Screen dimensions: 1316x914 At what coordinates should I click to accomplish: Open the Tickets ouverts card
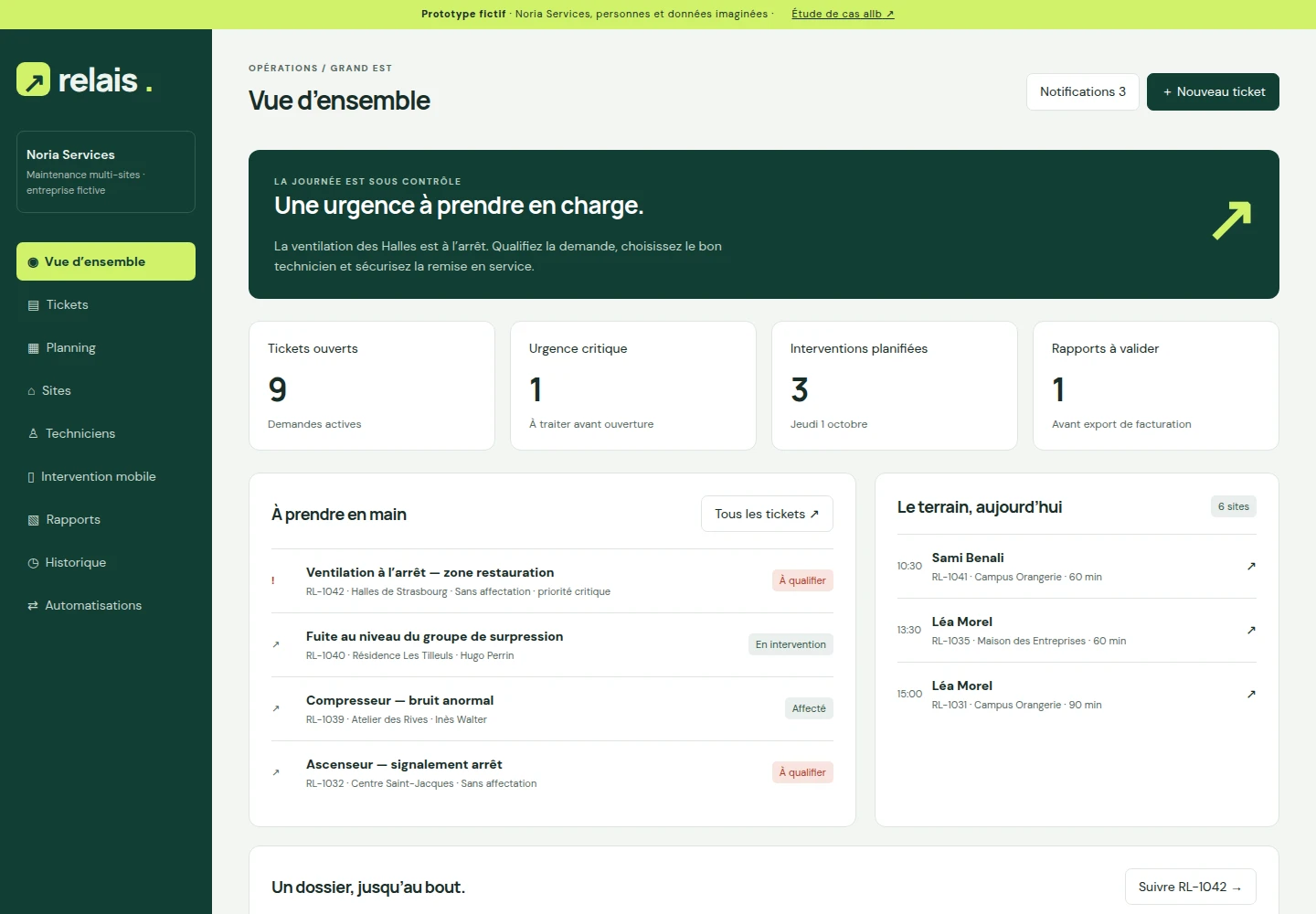372,386
